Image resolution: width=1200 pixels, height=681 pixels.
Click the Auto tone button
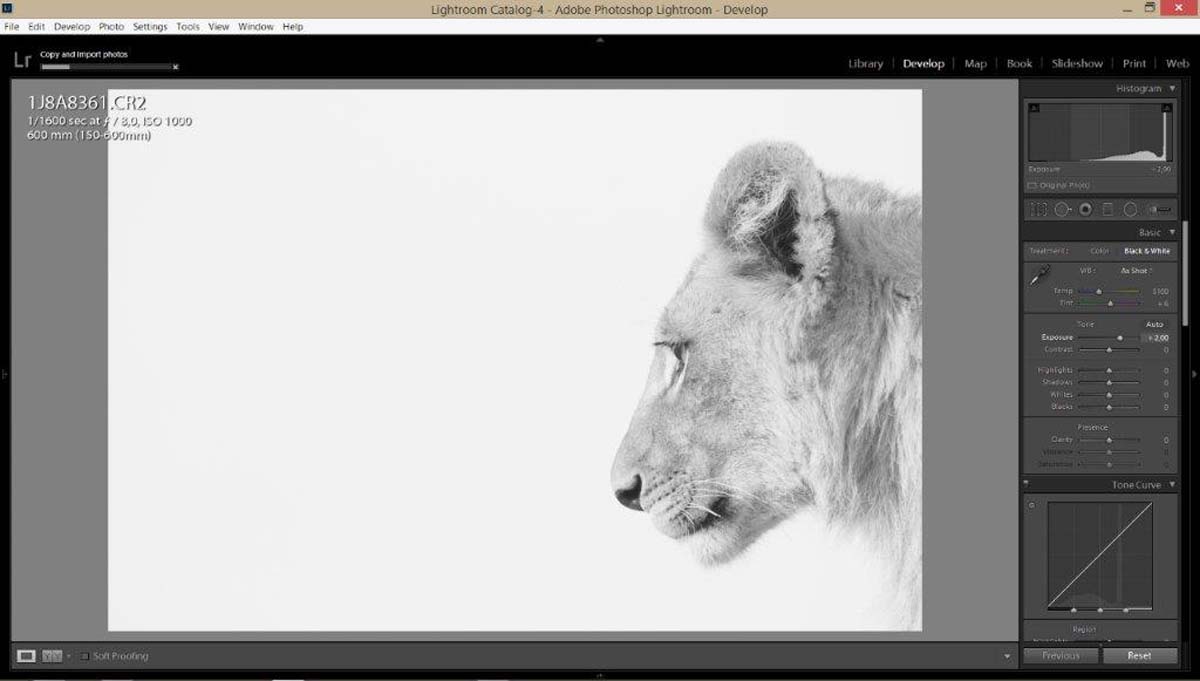(x=1154, y=324)
